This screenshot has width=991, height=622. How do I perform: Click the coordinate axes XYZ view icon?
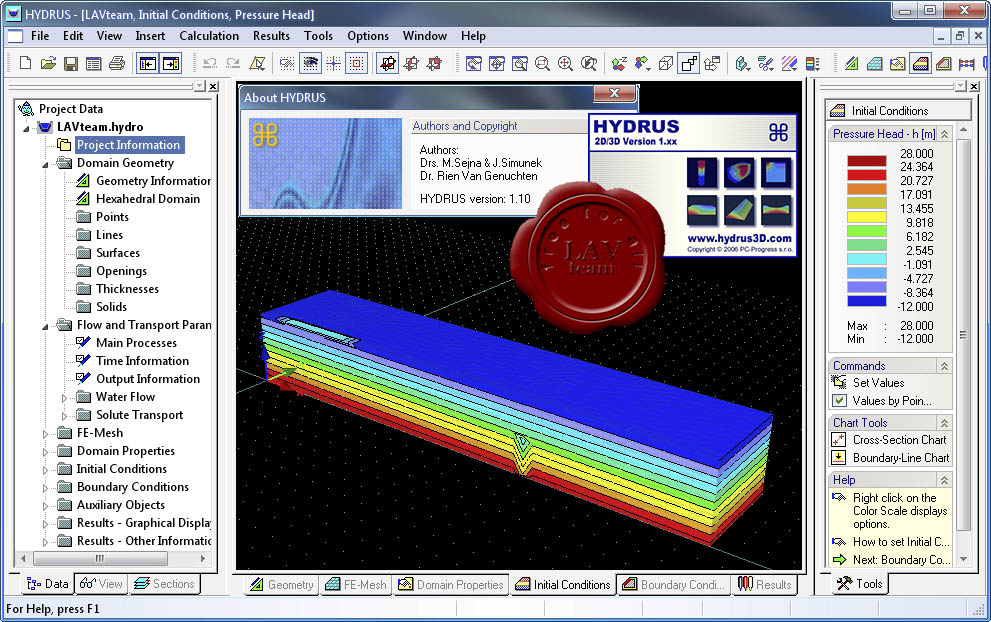click(x=619, y=63)
